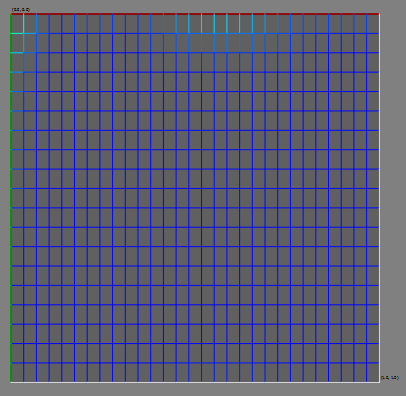
Task: Pick the bottom-right corner cell of the grid
Action: tap(373, 372)
